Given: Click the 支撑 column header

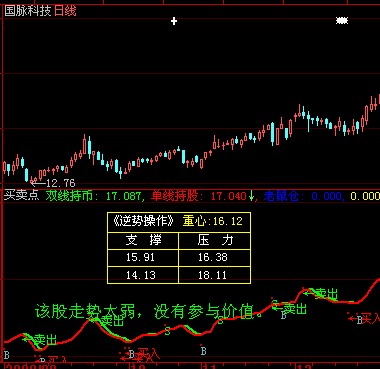Looking at the screenshot, I should (143, 240).
